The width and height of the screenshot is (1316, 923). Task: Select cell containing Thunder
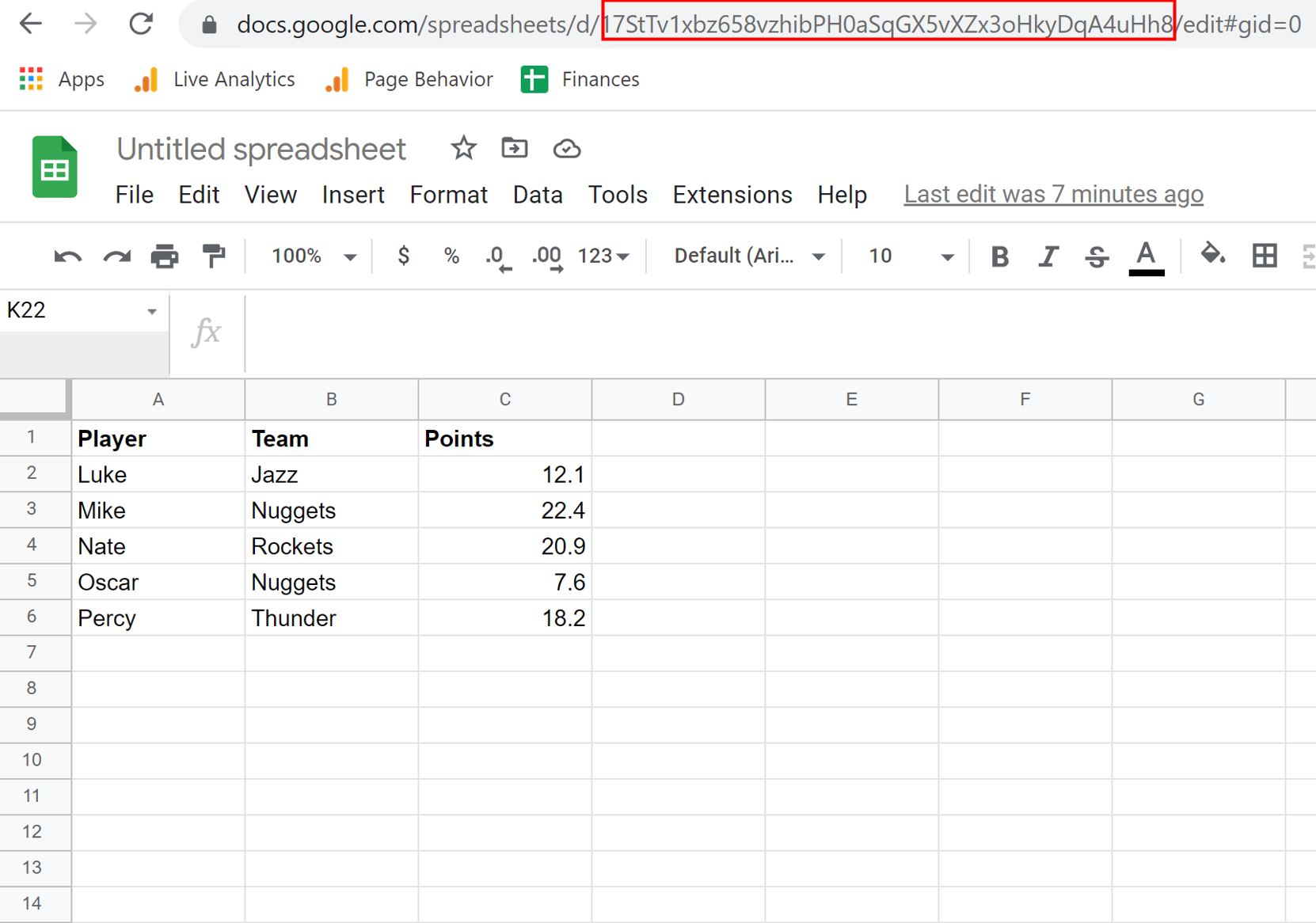[331, 618]
